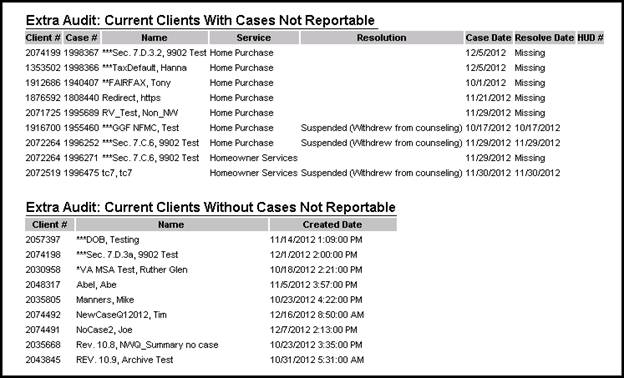Click the tc7, tc7 client name

117,173
